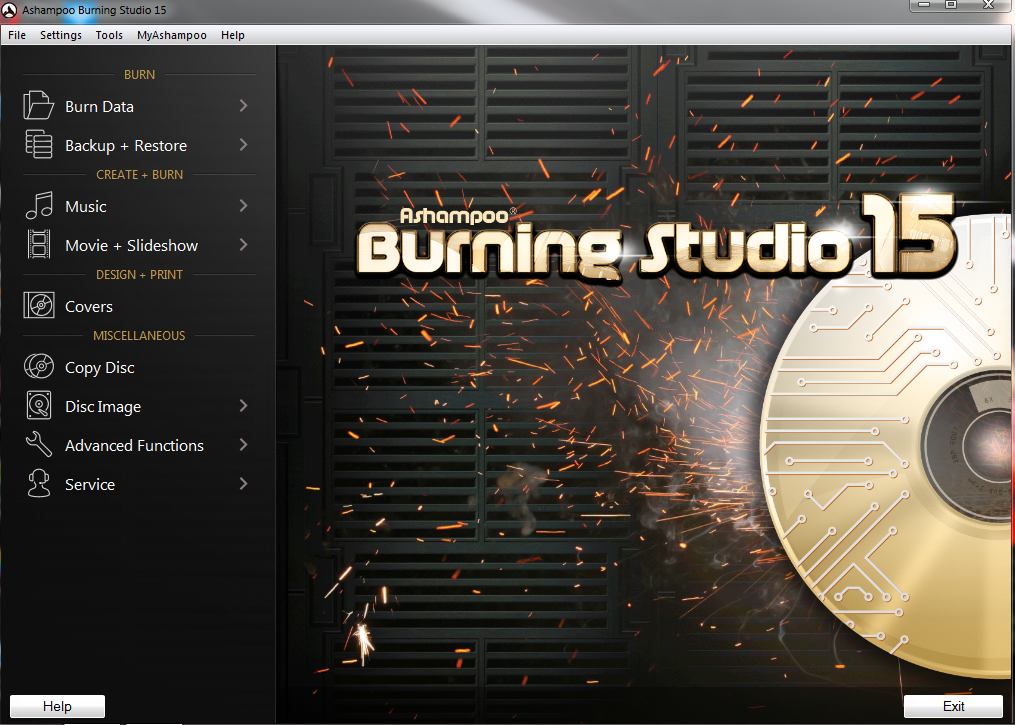Viewport: 1015px width, 725px height.
Task: Open the Tools menu
Action: point(109,35)
